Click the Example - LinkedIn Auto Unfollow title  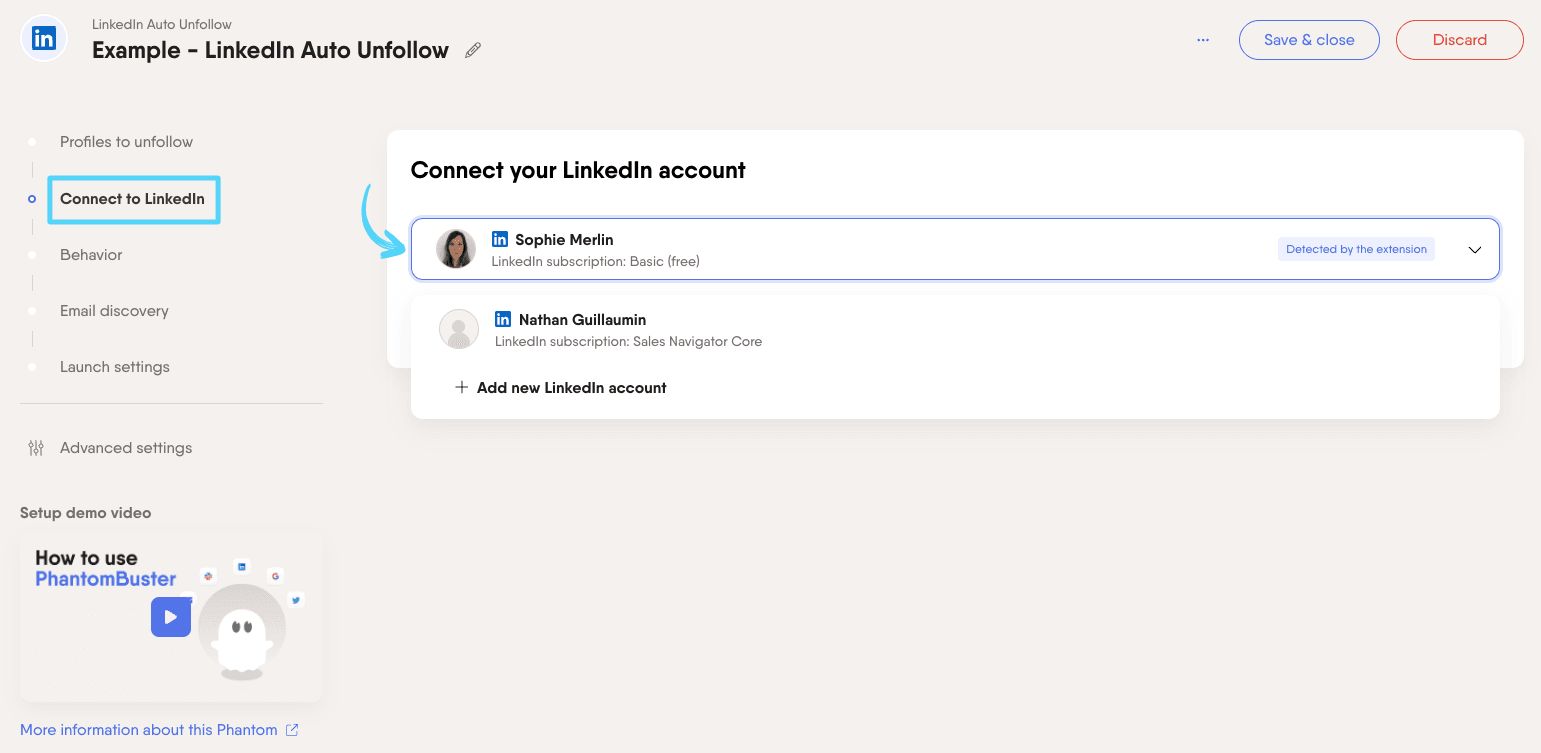(270, 50)
